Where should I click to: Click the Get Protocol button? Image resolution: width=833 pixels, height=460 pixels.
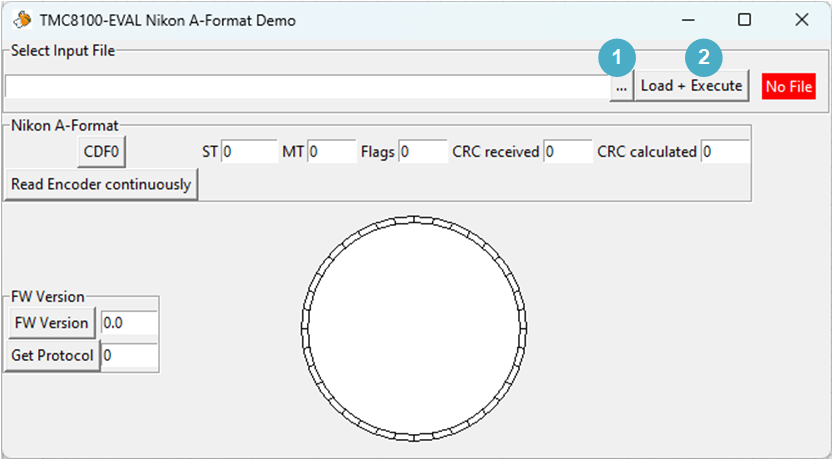coord(52,355)
